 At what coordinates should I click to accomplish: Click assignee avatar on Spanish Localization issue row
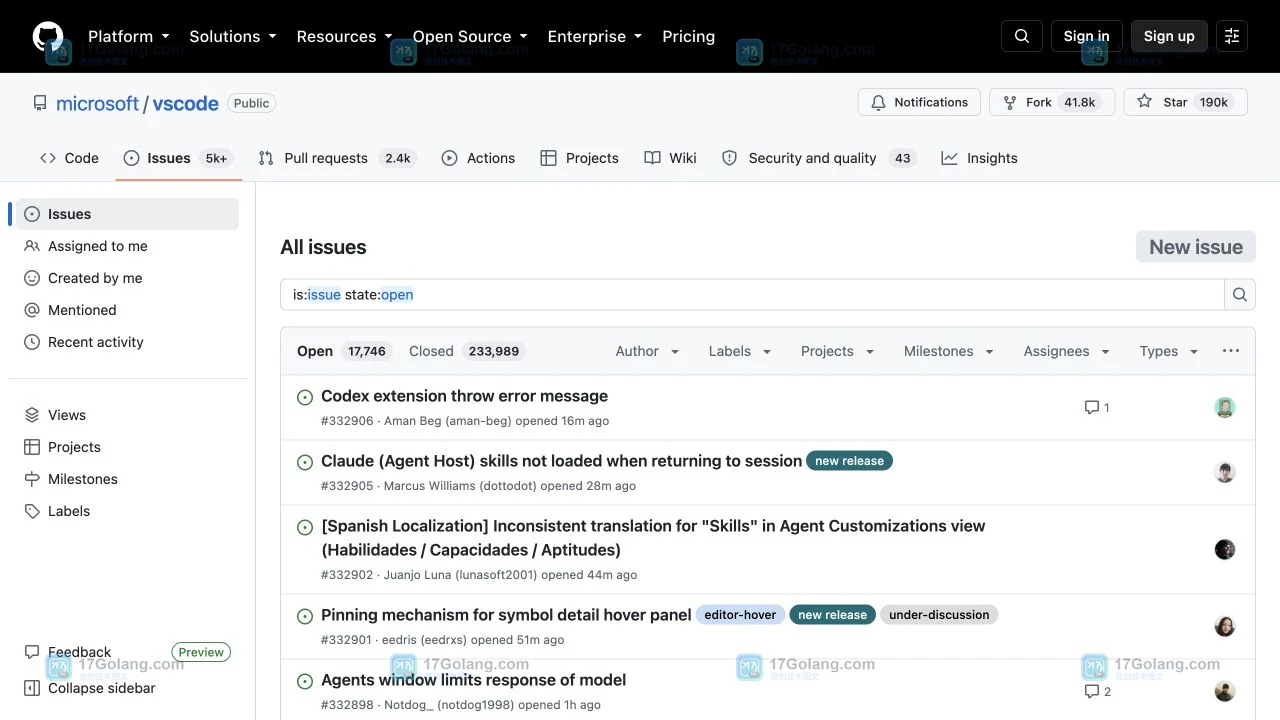coord(1225,549)
